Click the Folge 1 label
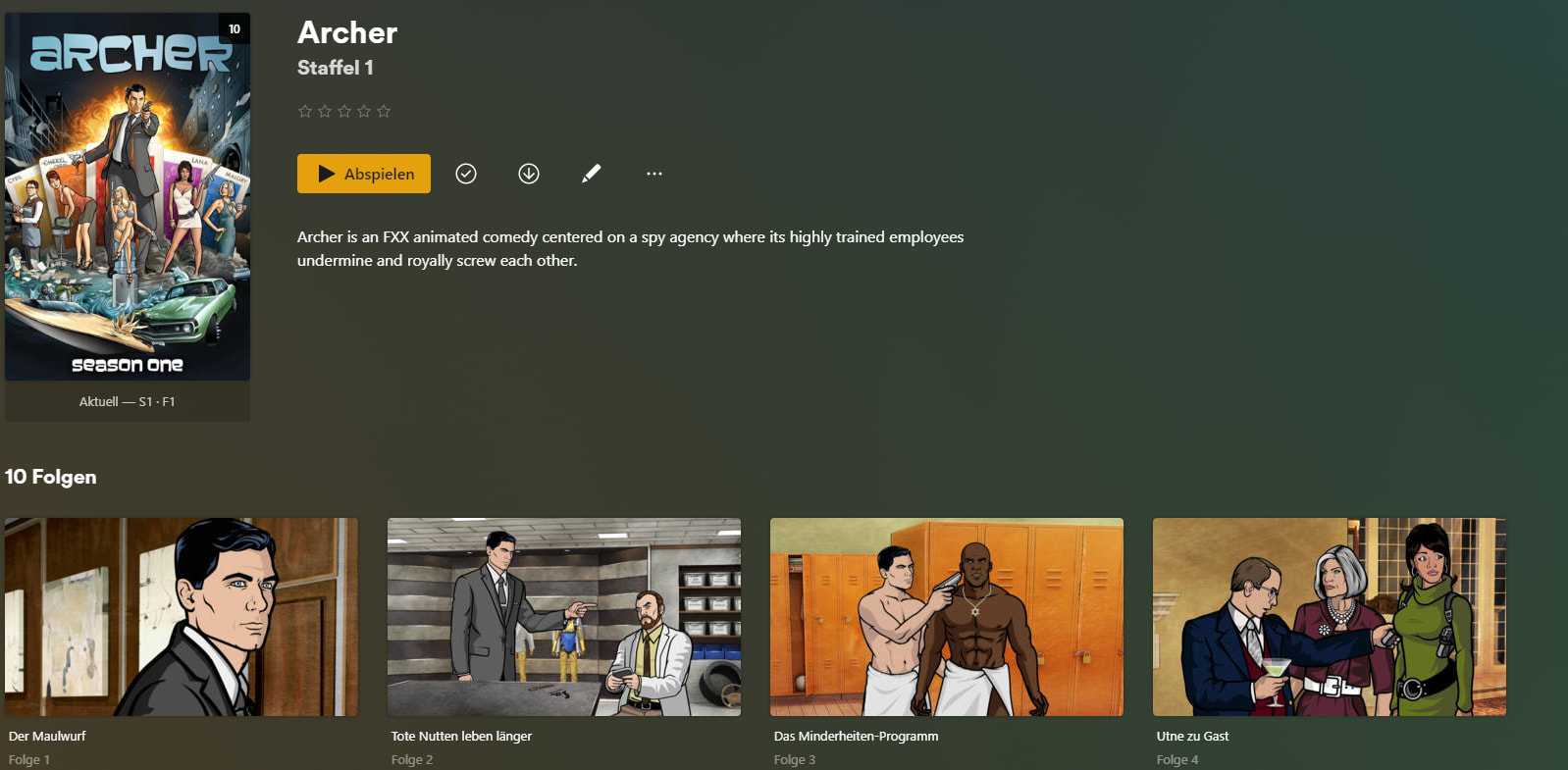This screenshot has height=770, width=1568. coord(29,759)
